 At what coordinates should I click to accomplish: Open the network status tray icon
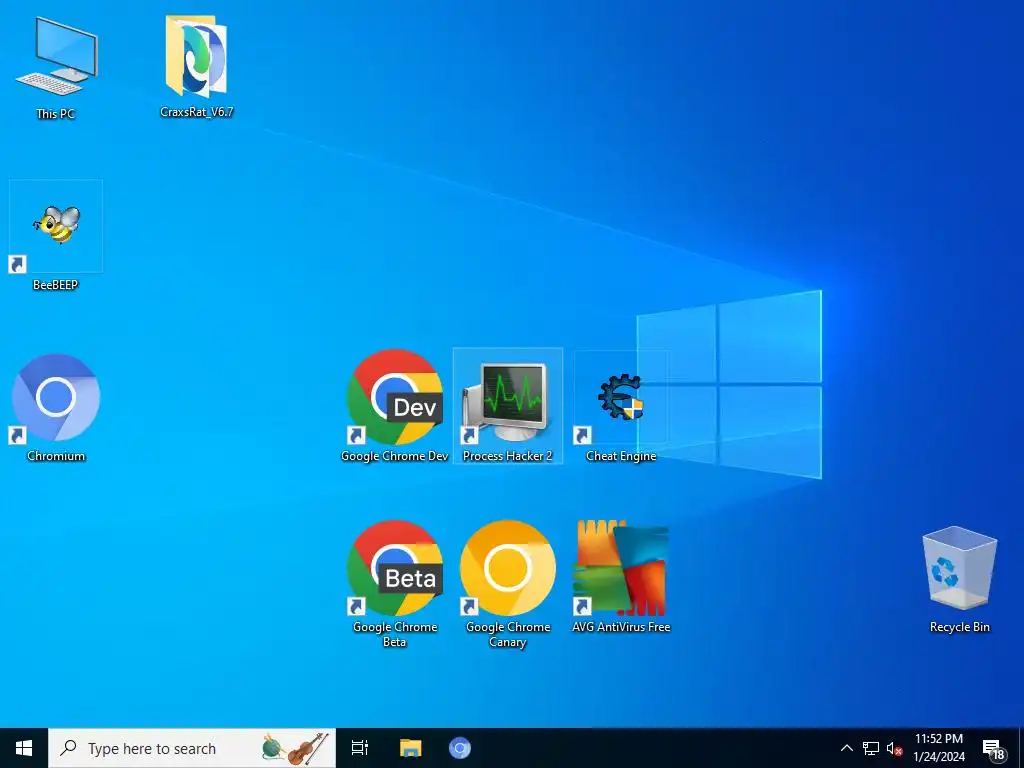[871, 748]
